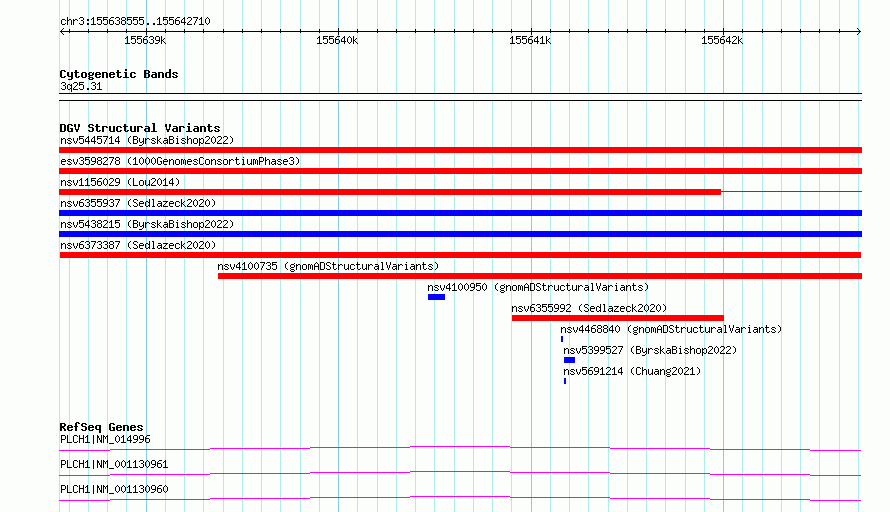
Task: Click the nsv5445714 (ByrskaBishop2022) label
Action: coord(147,140)
